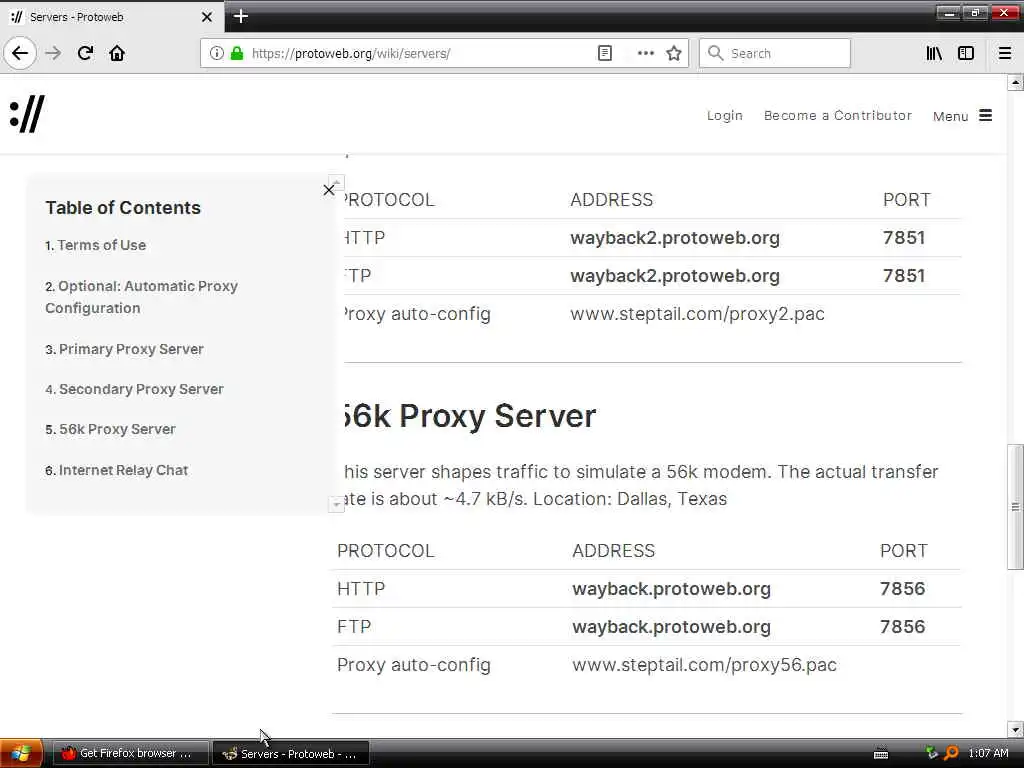Open Become a Contributor link
The image size is (1024, 768).
point(838,116)
